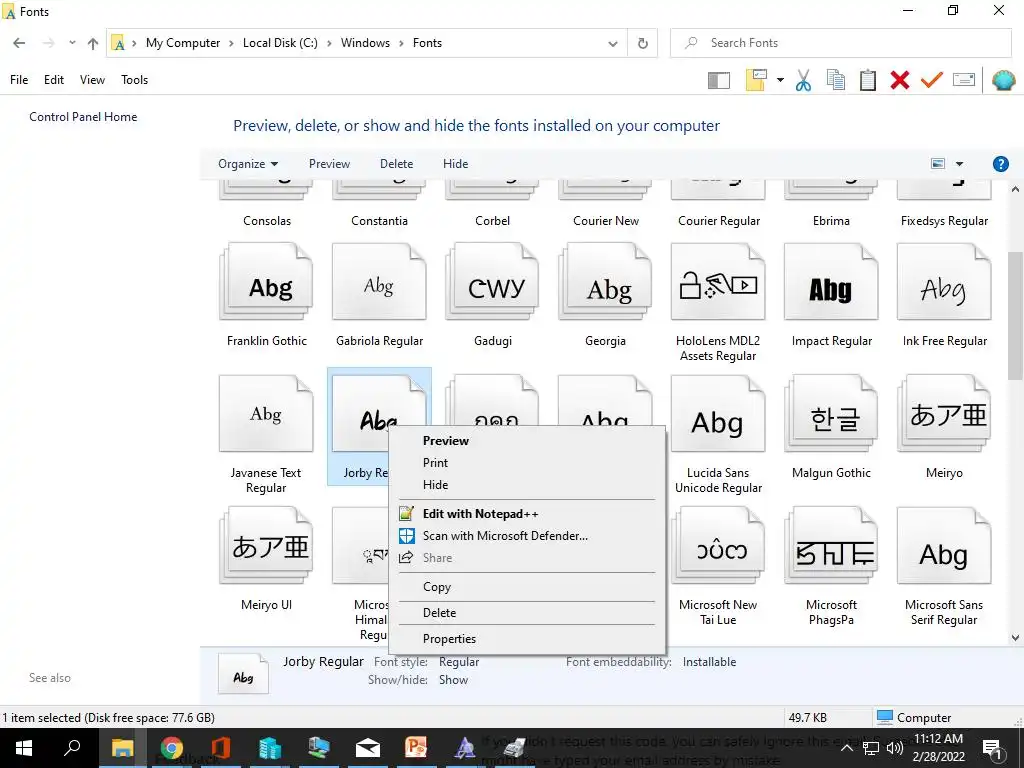Click the shell globe icon in toolbar
Image resolution: width=1024 pixels, height=768 pixels.
pos(1003,80)
